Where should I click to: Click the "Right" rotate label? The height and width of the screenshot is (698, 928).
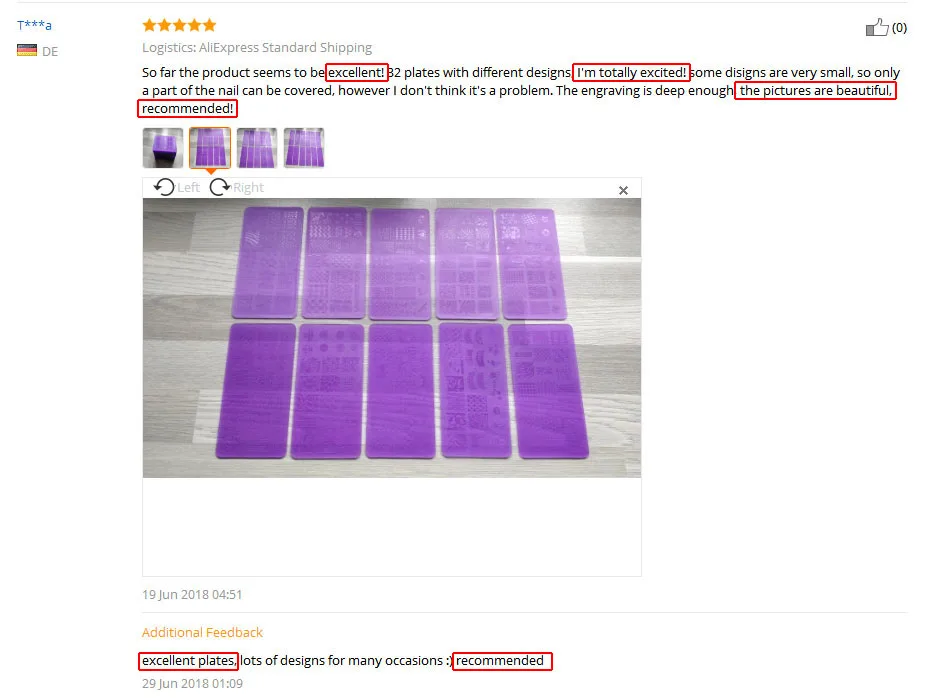pyautogui.click(x=248, y=188)
